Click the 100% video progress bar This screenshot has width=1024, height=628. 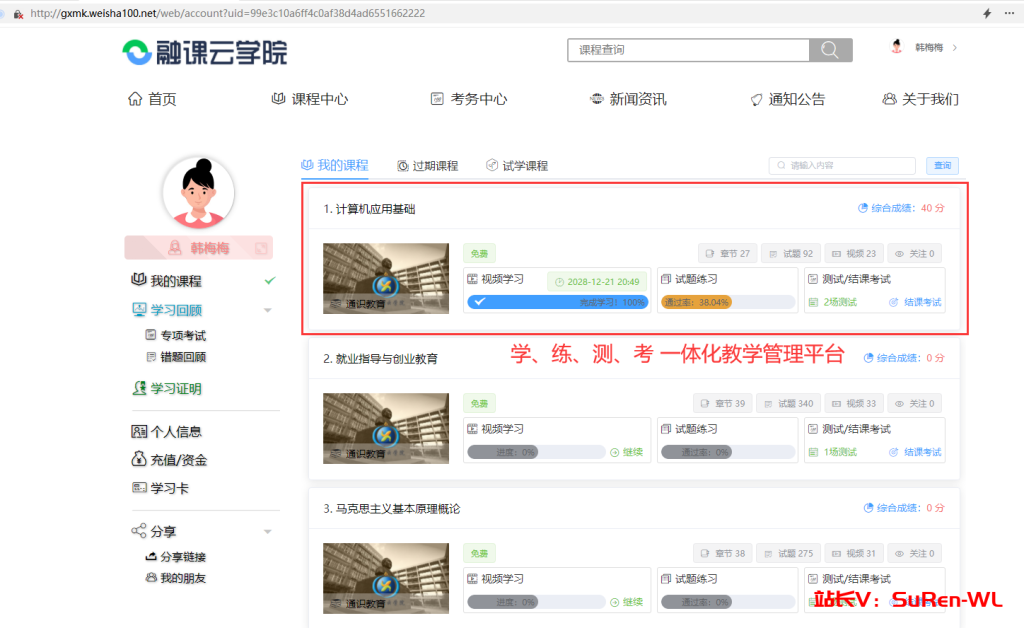pos(557,302)
